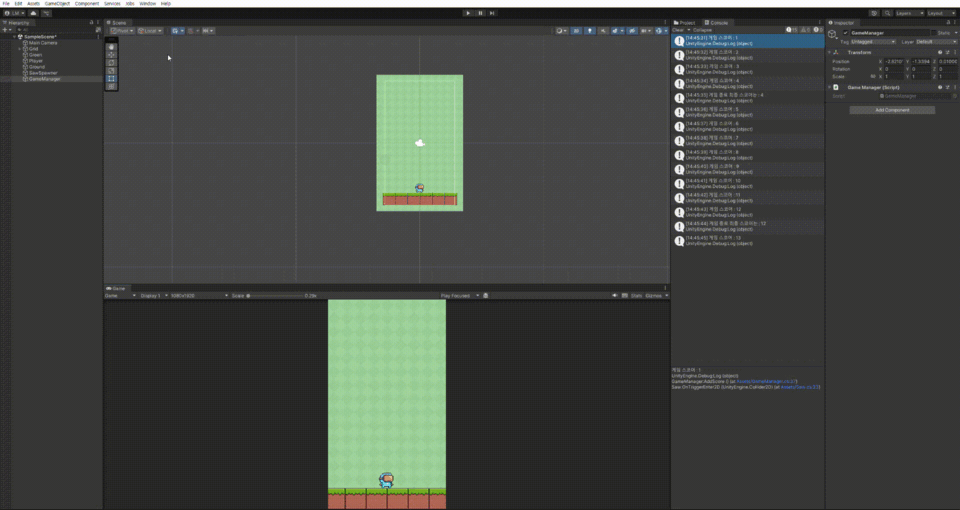Screen dimensions: 960x510
Task: Open the account dropdown in top toolbar
Action: point(14,13)
